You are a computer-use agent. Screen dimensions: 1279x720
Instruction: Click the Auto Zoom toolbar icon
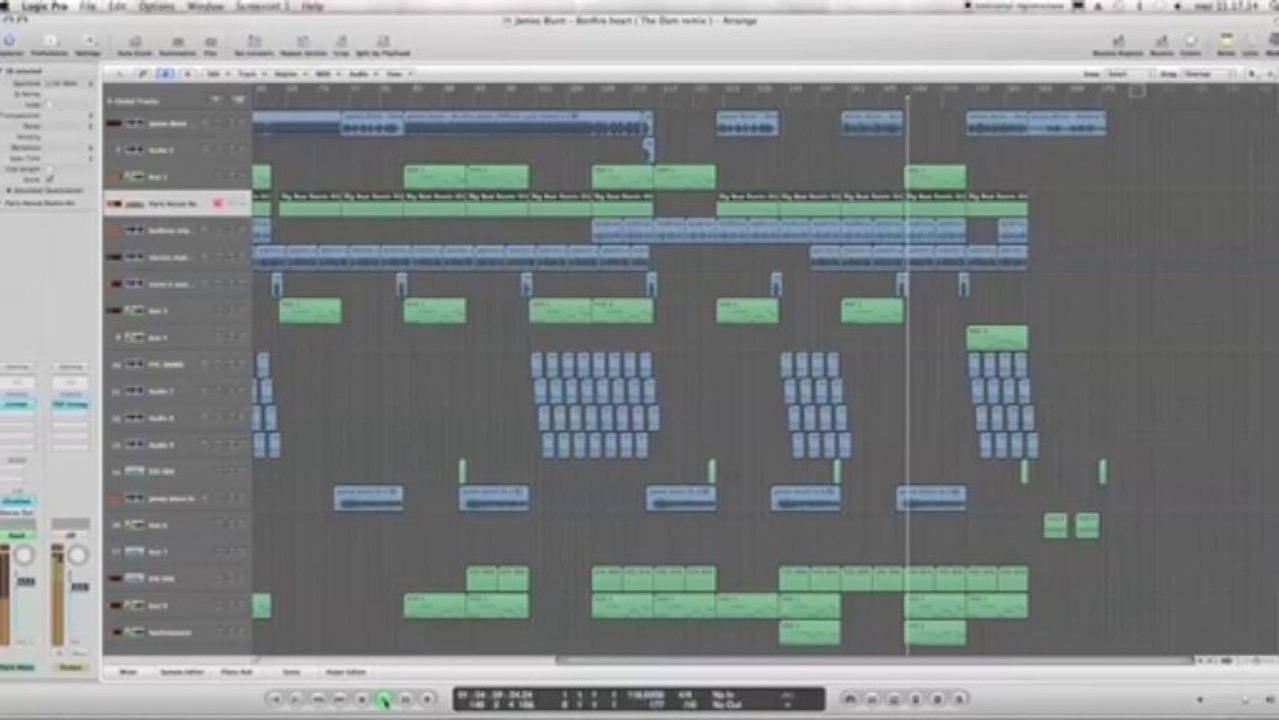click(x=134, y=44)
